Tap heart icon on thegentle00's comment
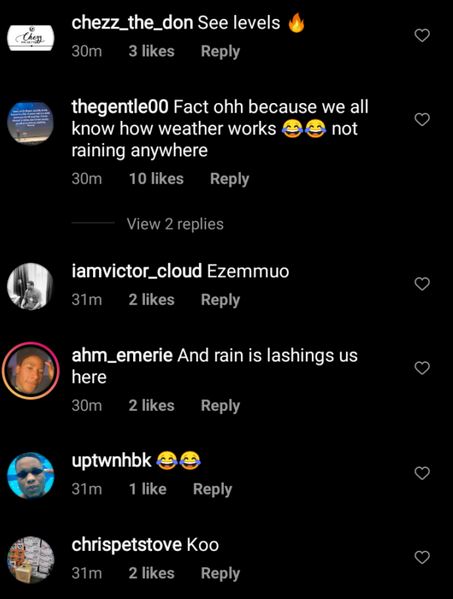The height and width of the screenshot is (599, 453). [422, 120]
